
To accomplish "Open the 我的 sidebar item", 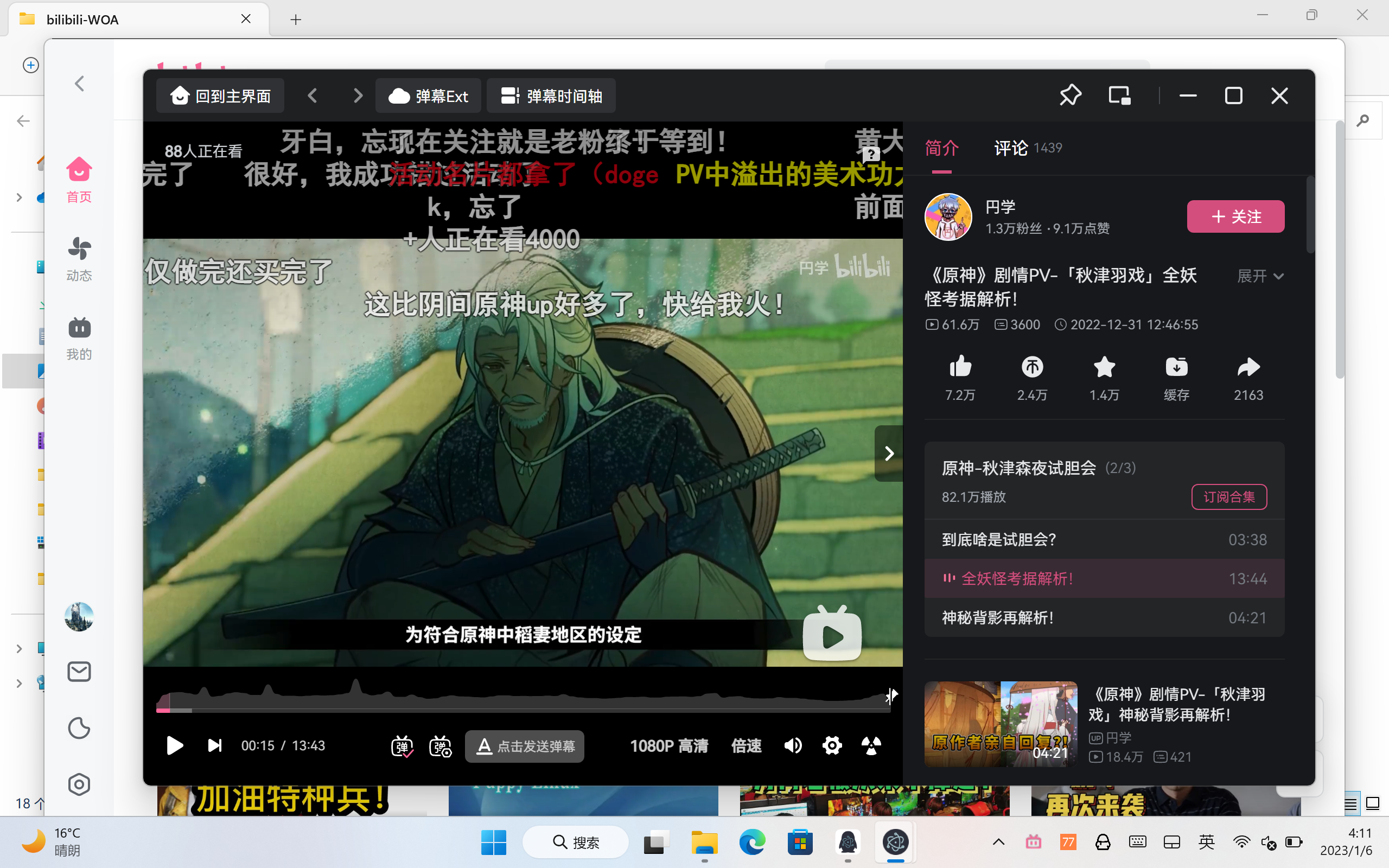I will [79, 338].
